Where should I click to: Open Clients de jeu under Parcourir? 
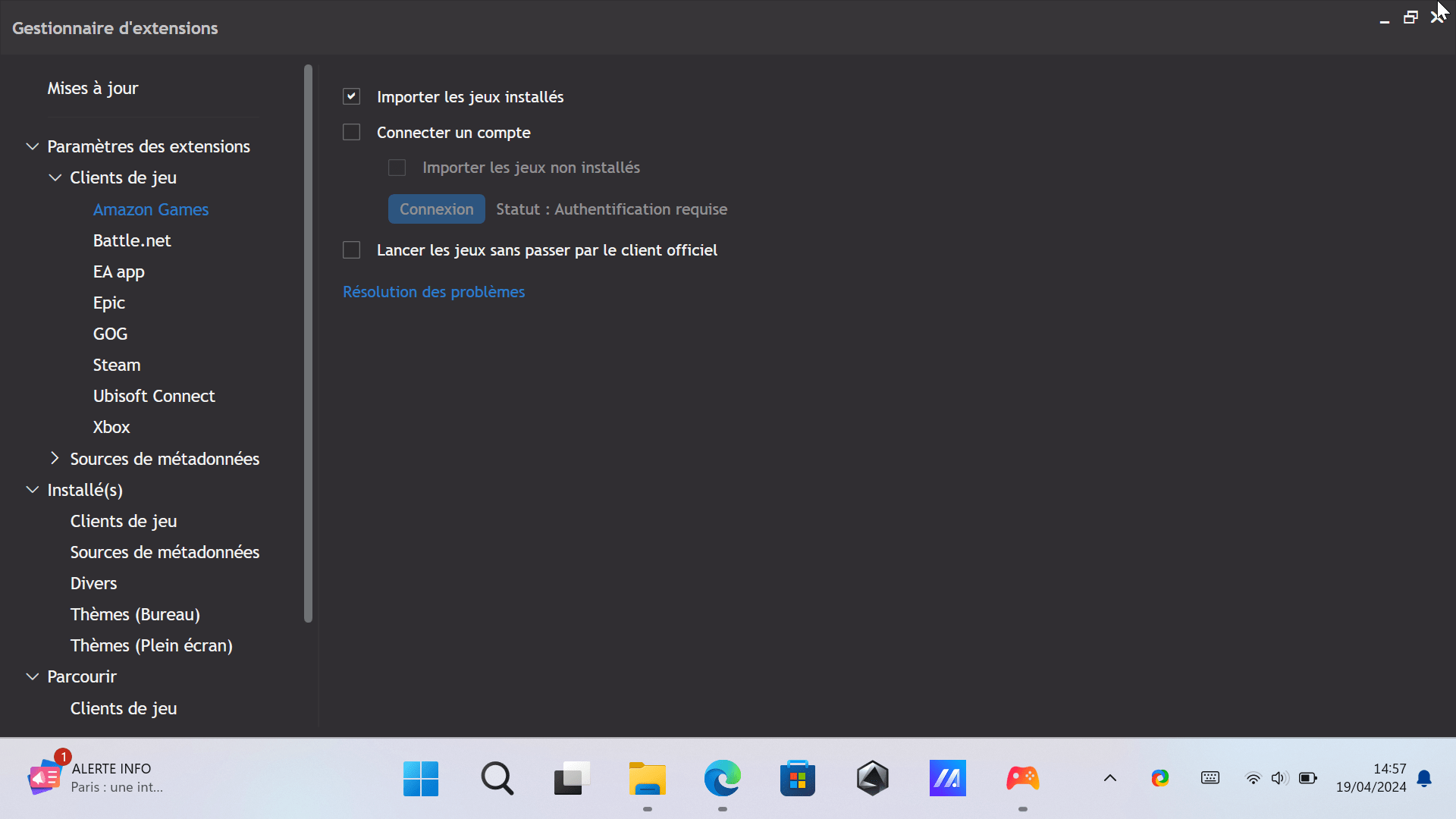(x=124, y=708)
